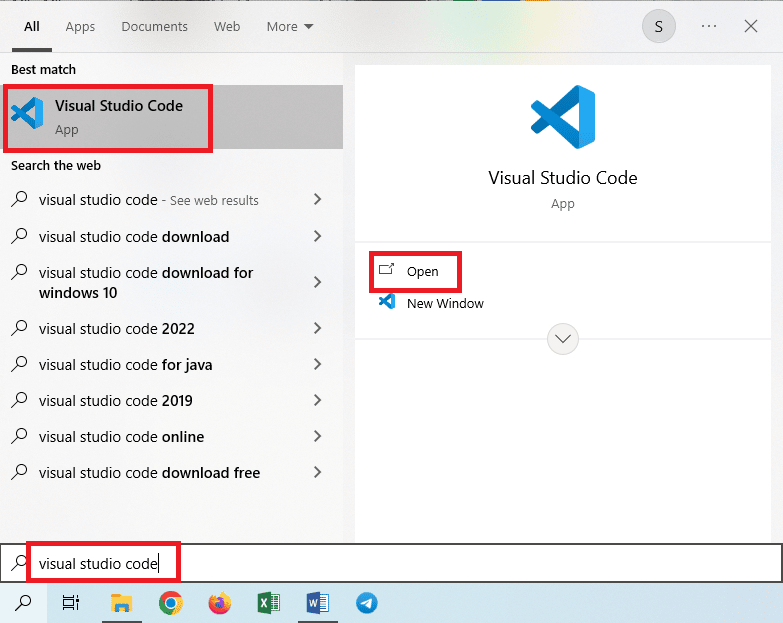The width and height of the screenshot is (783, 623).
Task: Open Visual Studio Code best match result
Action: (x=173, y=117)
